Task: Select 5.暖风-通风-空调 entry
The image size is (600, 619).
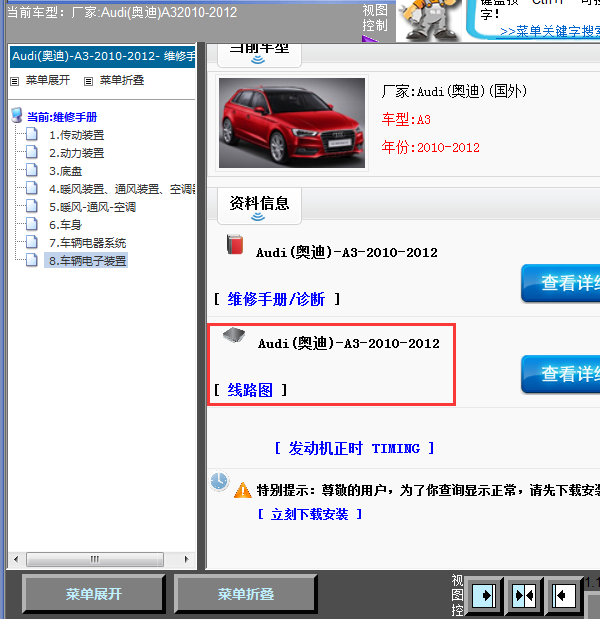Action: 92,207
